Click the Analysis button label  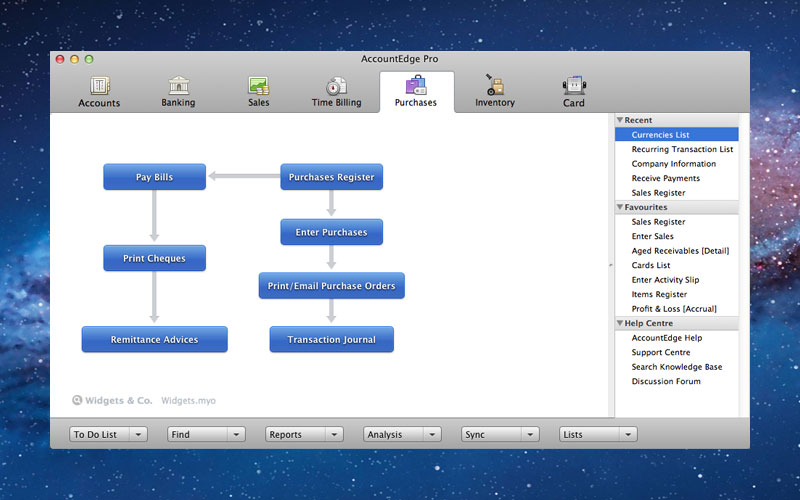tap(385, 435)
